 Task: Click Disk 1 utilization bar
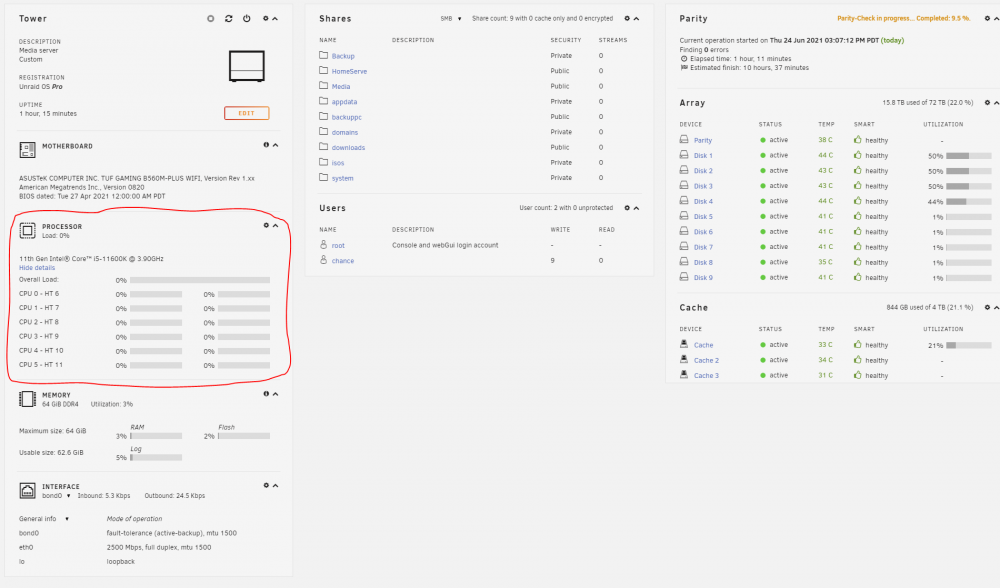pyautogui.click(x=969, y=156)
